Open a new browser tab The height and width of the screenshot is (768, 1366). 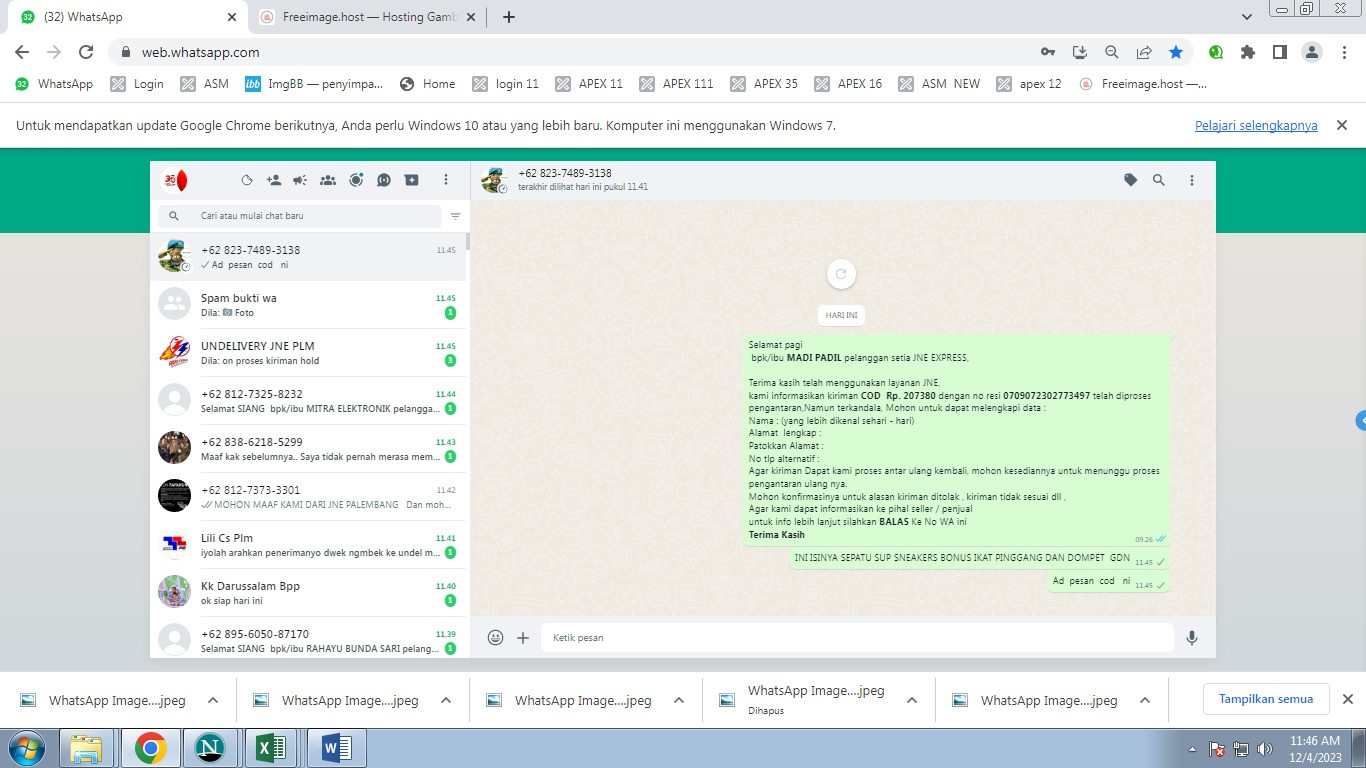point(508,17)
